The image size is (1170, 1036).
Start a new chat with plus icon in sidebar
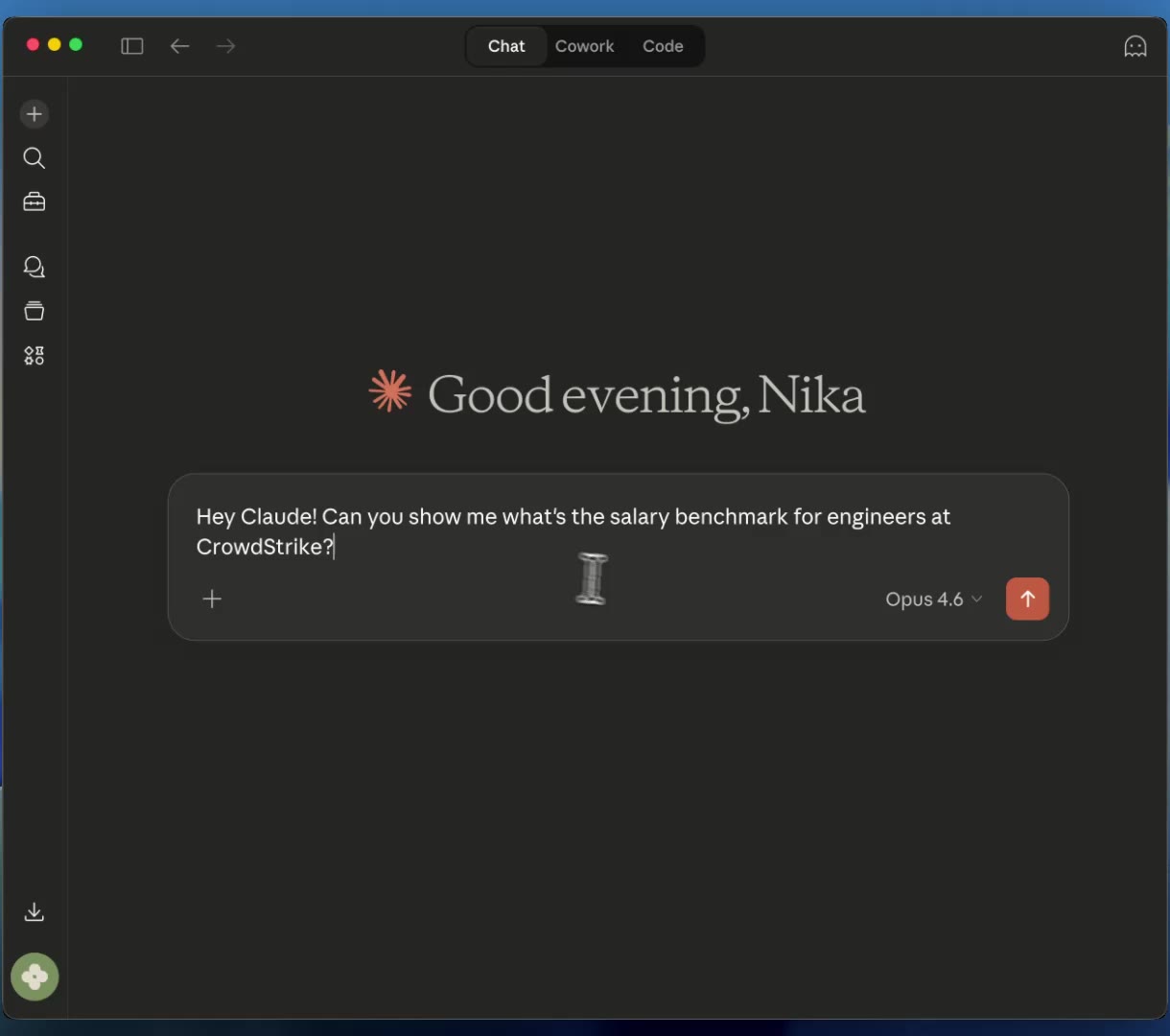[35, 114]
